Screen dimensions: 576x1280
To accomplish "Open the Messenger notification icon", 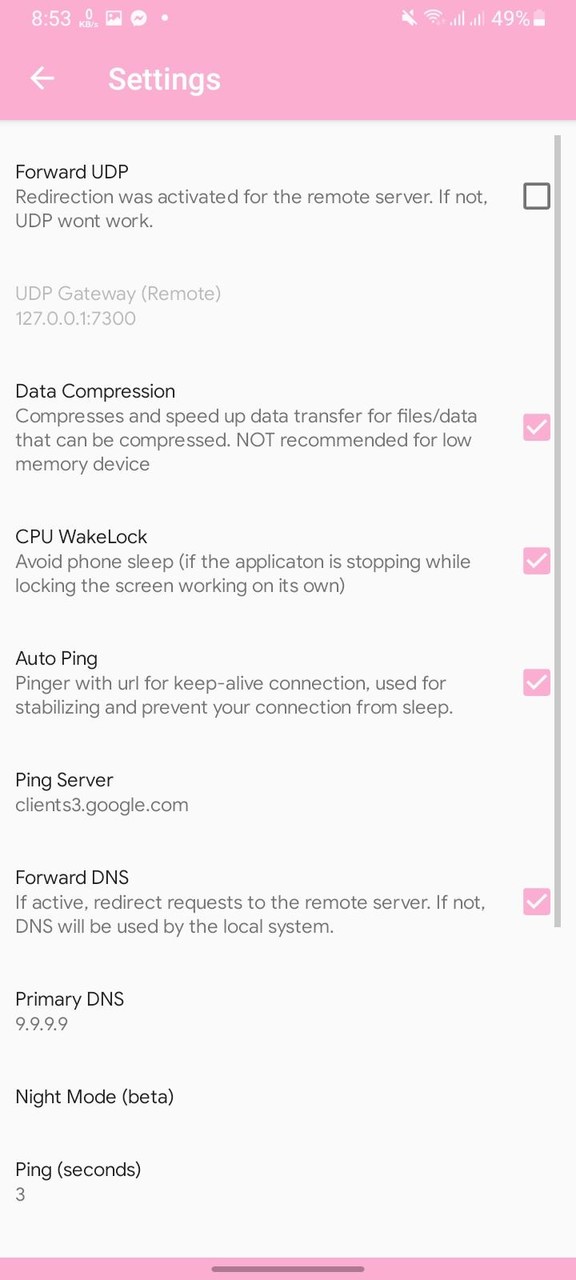I will 139,17.
